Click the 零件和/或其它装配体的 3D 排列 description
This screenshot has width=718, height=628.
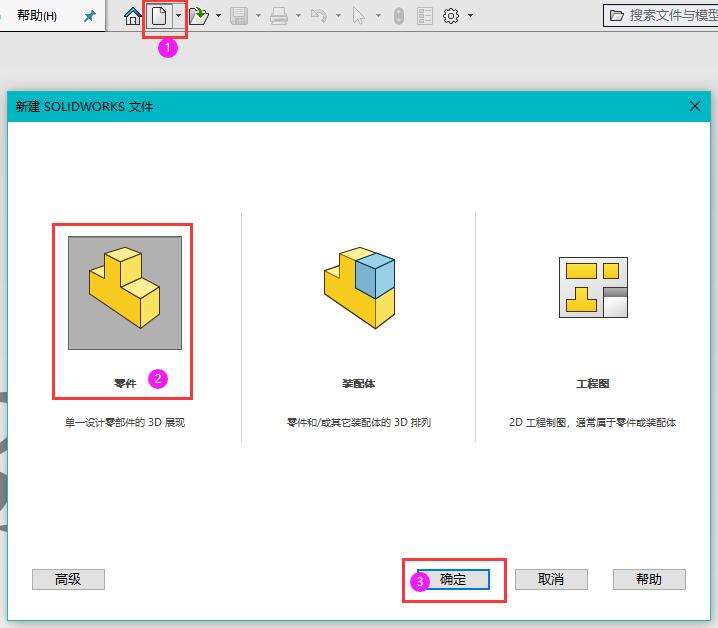359,422
